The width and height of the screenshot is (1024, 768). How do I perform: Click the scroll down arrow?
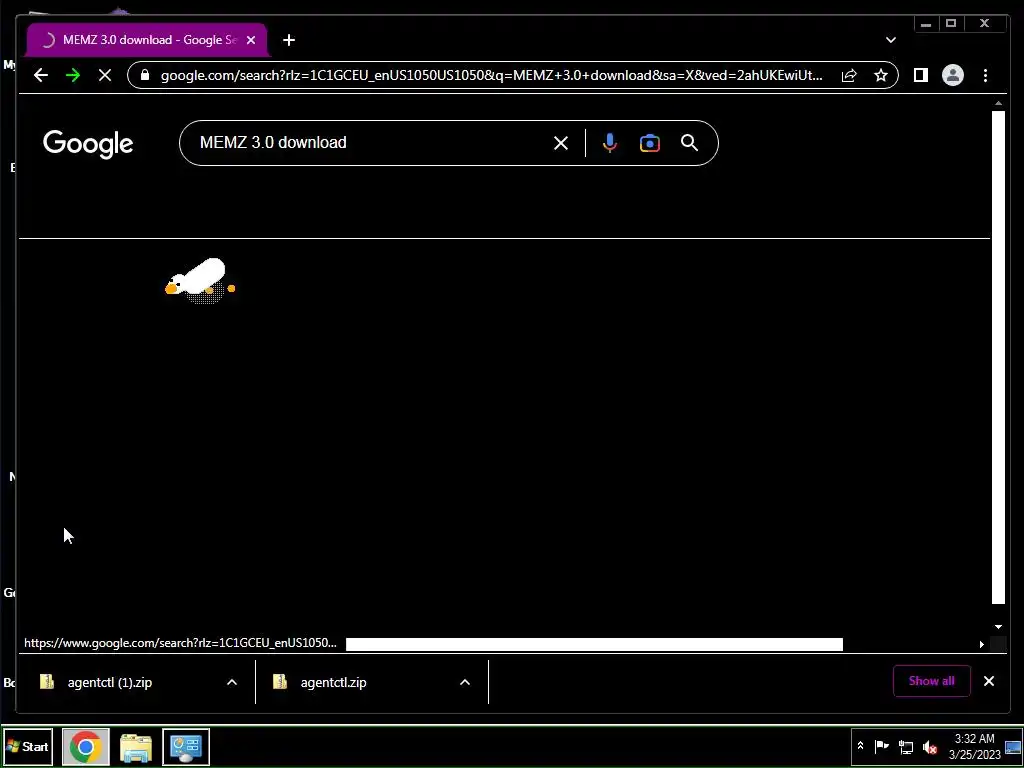[998, 627]
